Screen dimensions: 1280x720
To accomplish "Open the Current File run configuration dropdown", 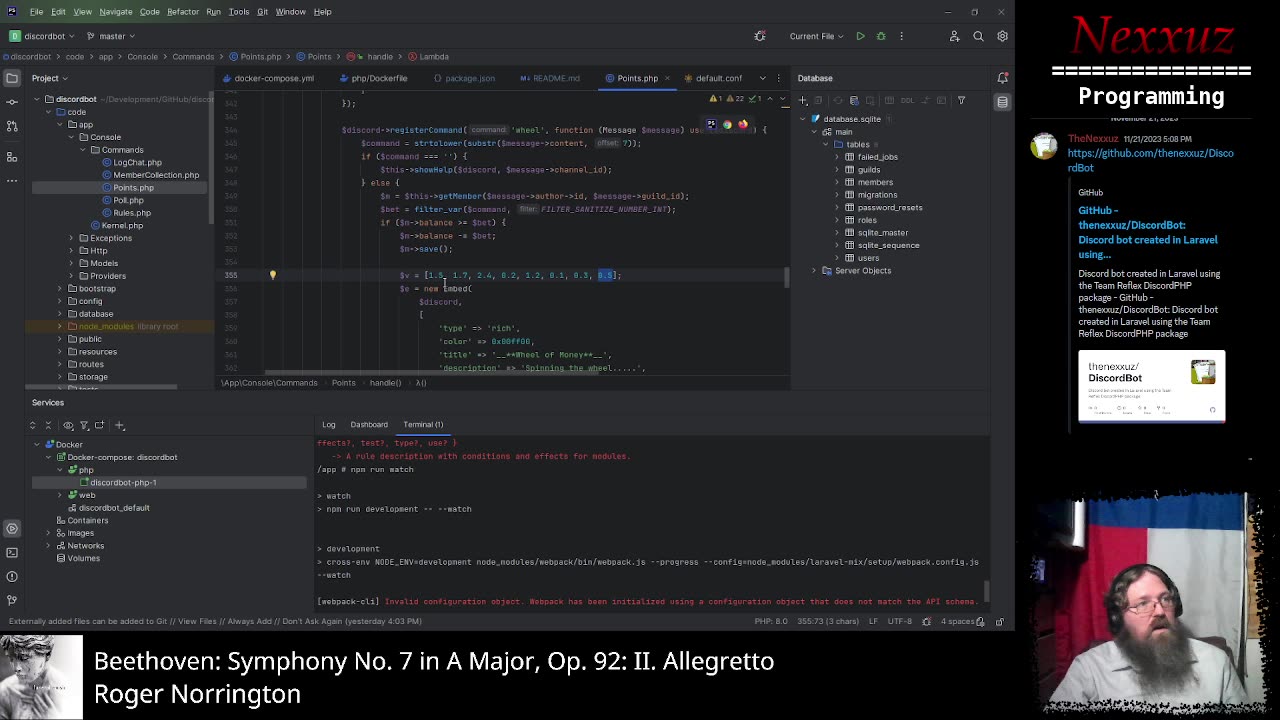I will (x=816, y=36).
